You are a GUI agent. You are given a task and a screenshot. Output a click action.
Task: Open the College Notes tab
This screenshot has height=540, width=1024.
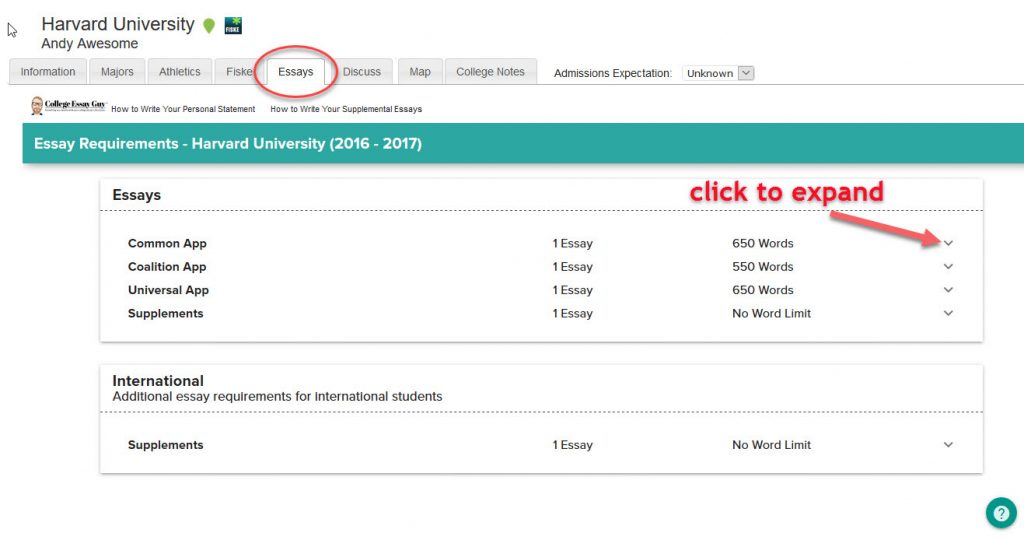490,72
